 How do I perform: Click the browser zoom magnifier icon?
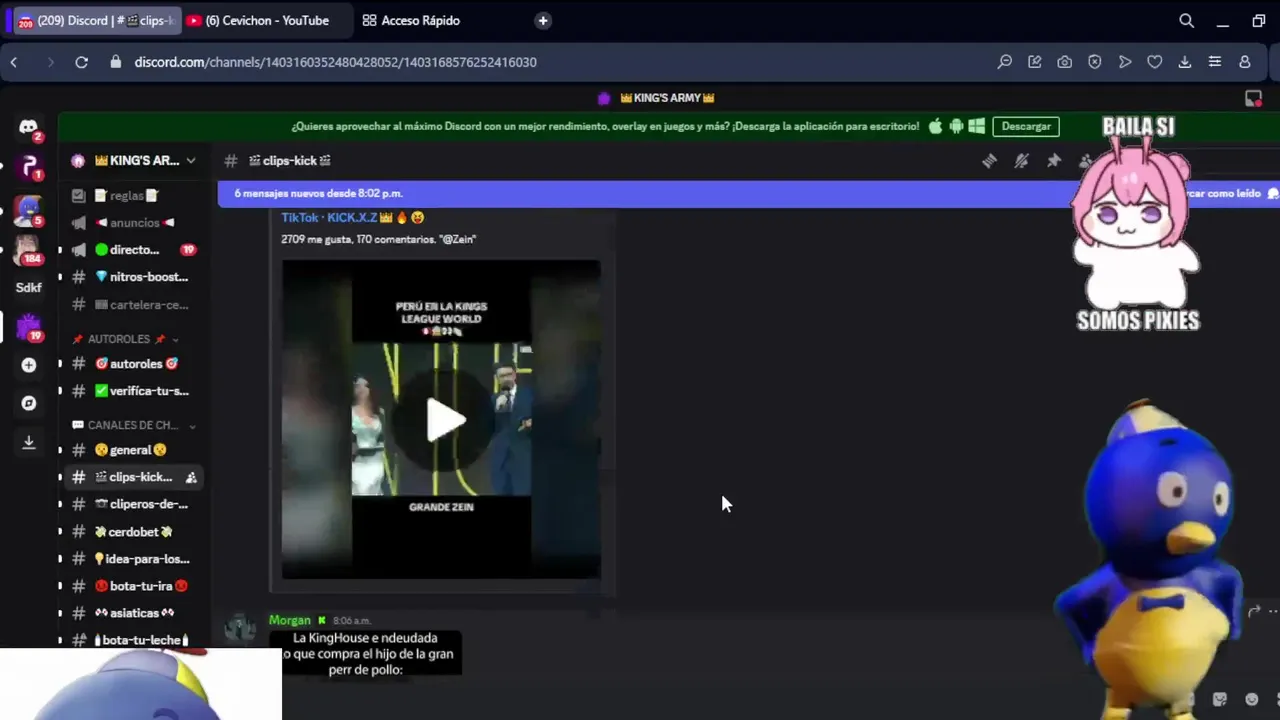[1004, 62]
